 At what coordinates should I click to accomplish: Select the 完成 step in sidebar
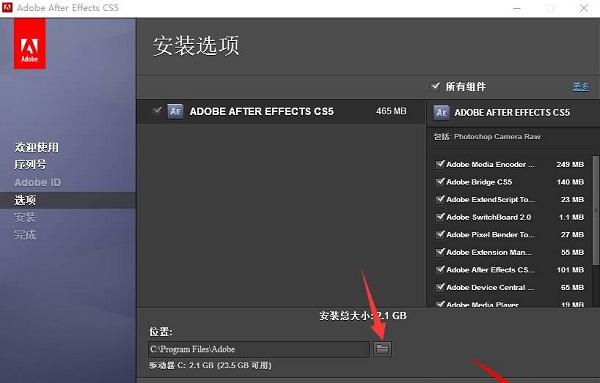tap(25, 235)
